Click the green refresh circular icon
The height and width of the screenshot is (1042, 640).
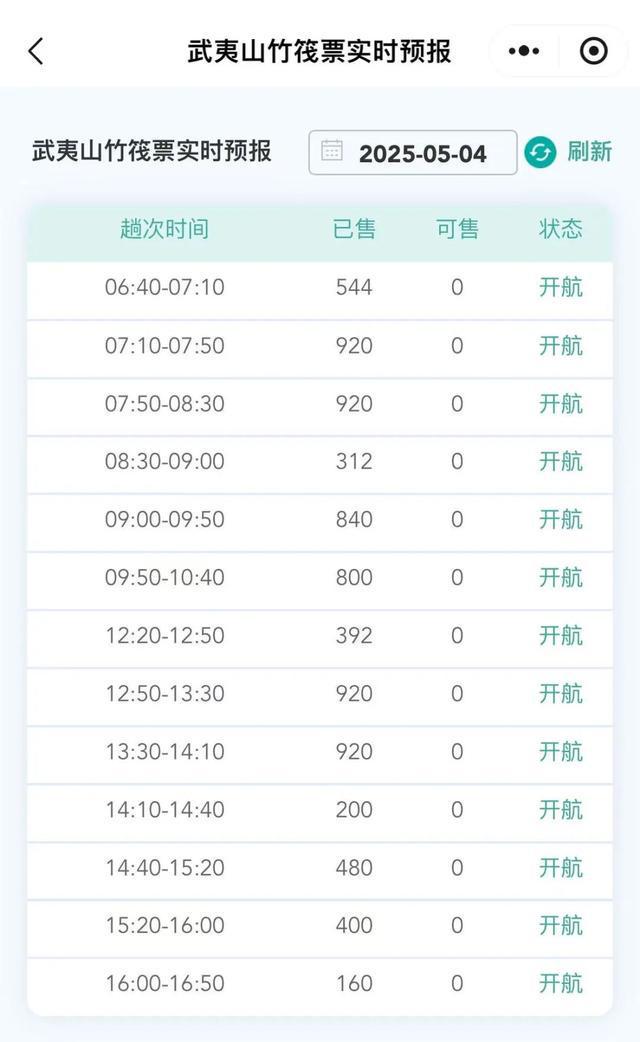540,152
